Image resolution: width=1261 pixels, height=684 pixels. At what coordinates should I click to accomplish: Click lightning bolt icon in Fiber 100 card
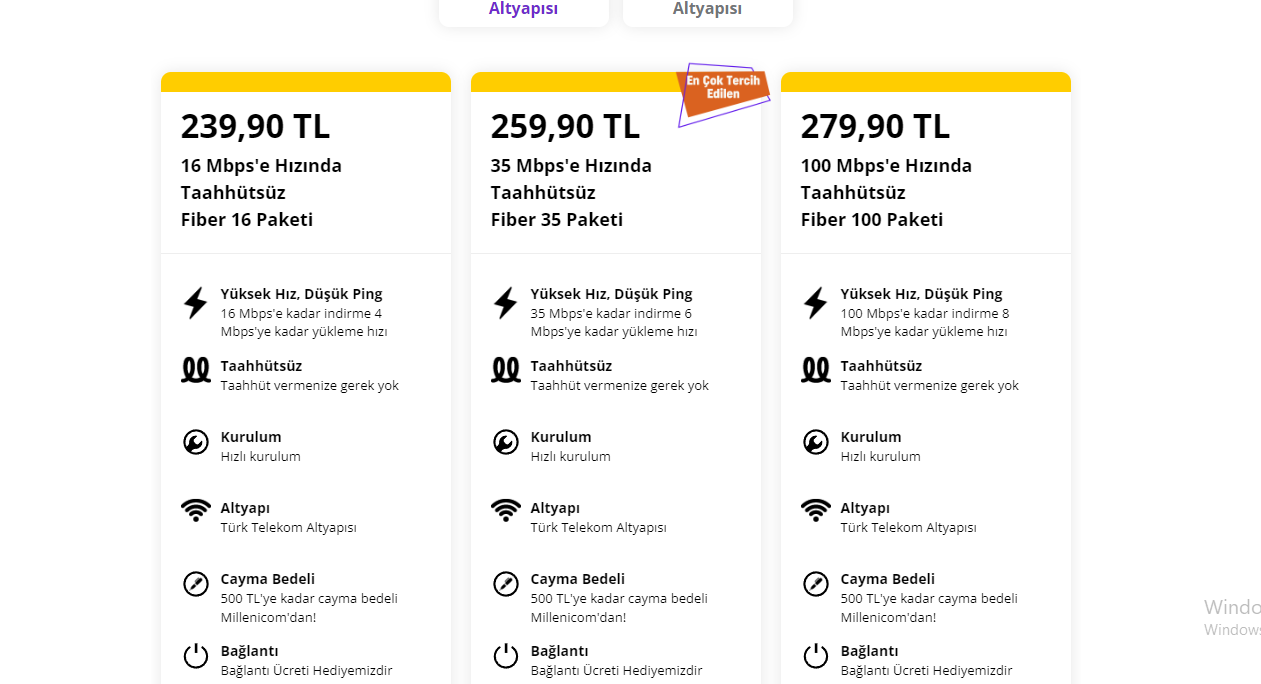pyautogui.click(x=816, y=303)
